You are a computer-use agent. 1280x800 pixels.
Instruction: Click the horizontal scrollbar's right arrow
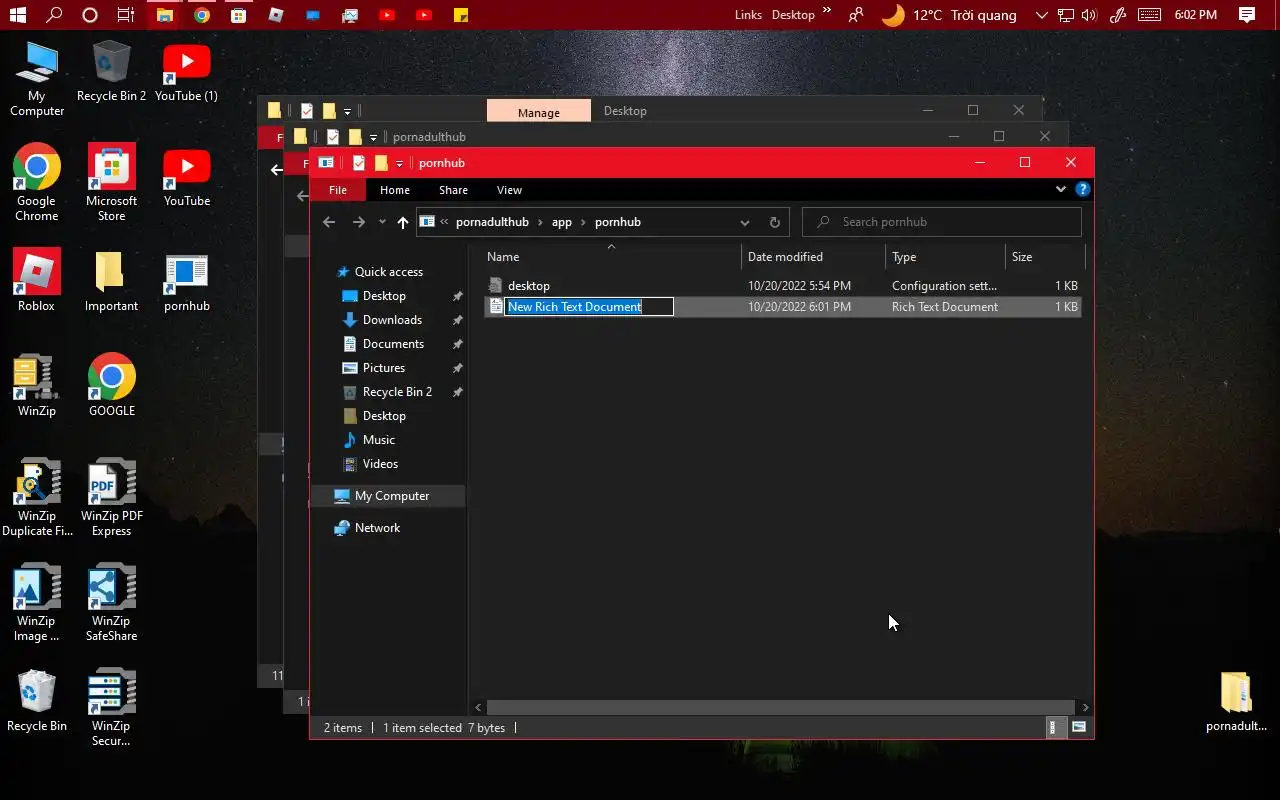click(1085, 708)
